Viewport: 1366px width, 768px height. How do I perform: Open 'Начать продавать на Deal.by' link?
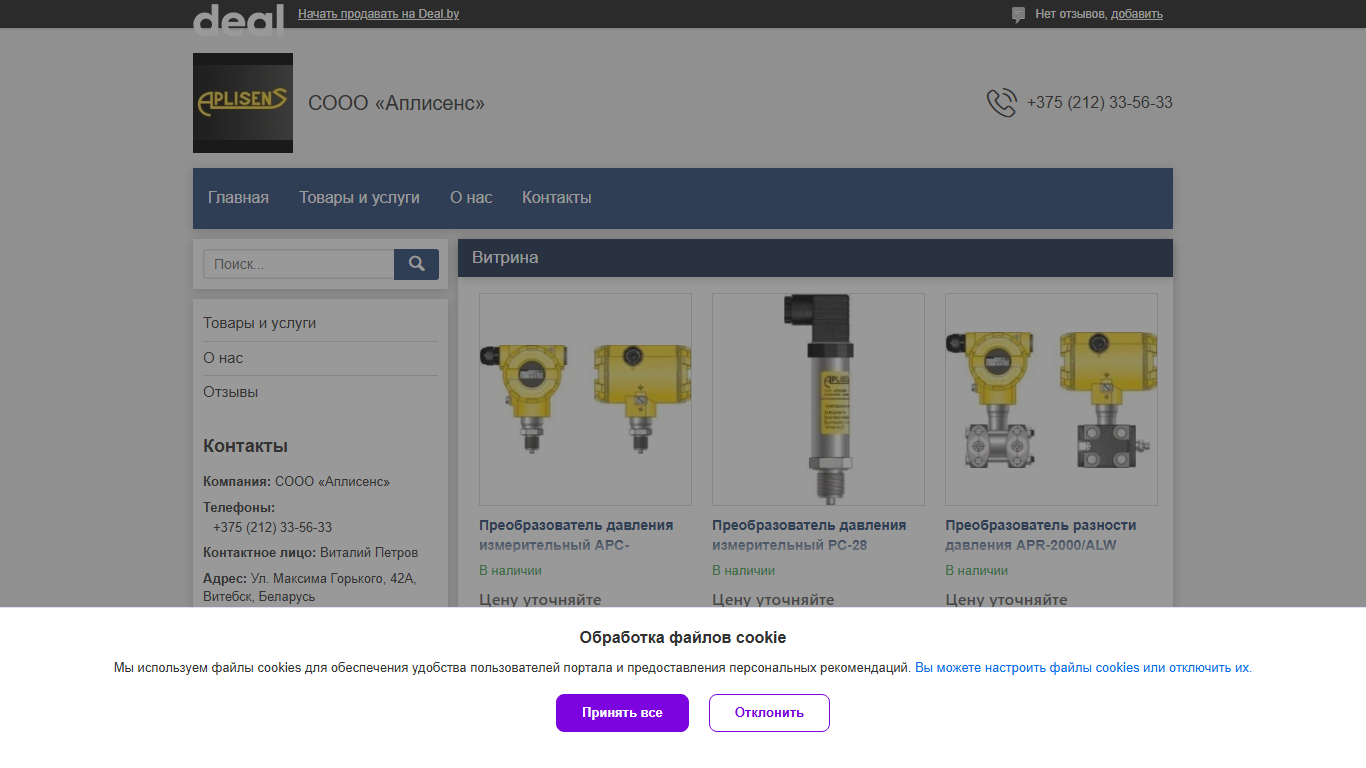378,14
